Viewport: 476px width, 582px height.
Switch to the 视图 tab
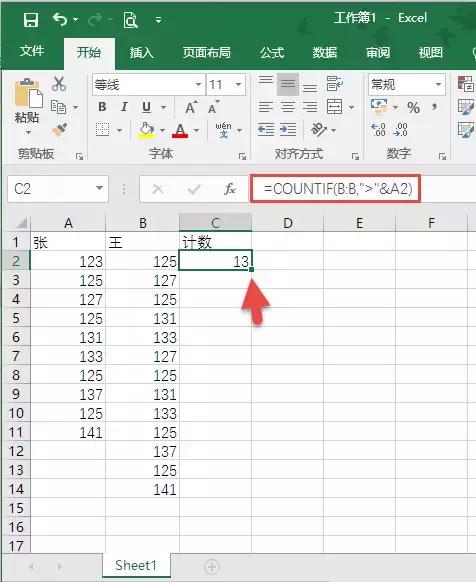point(430,52)
